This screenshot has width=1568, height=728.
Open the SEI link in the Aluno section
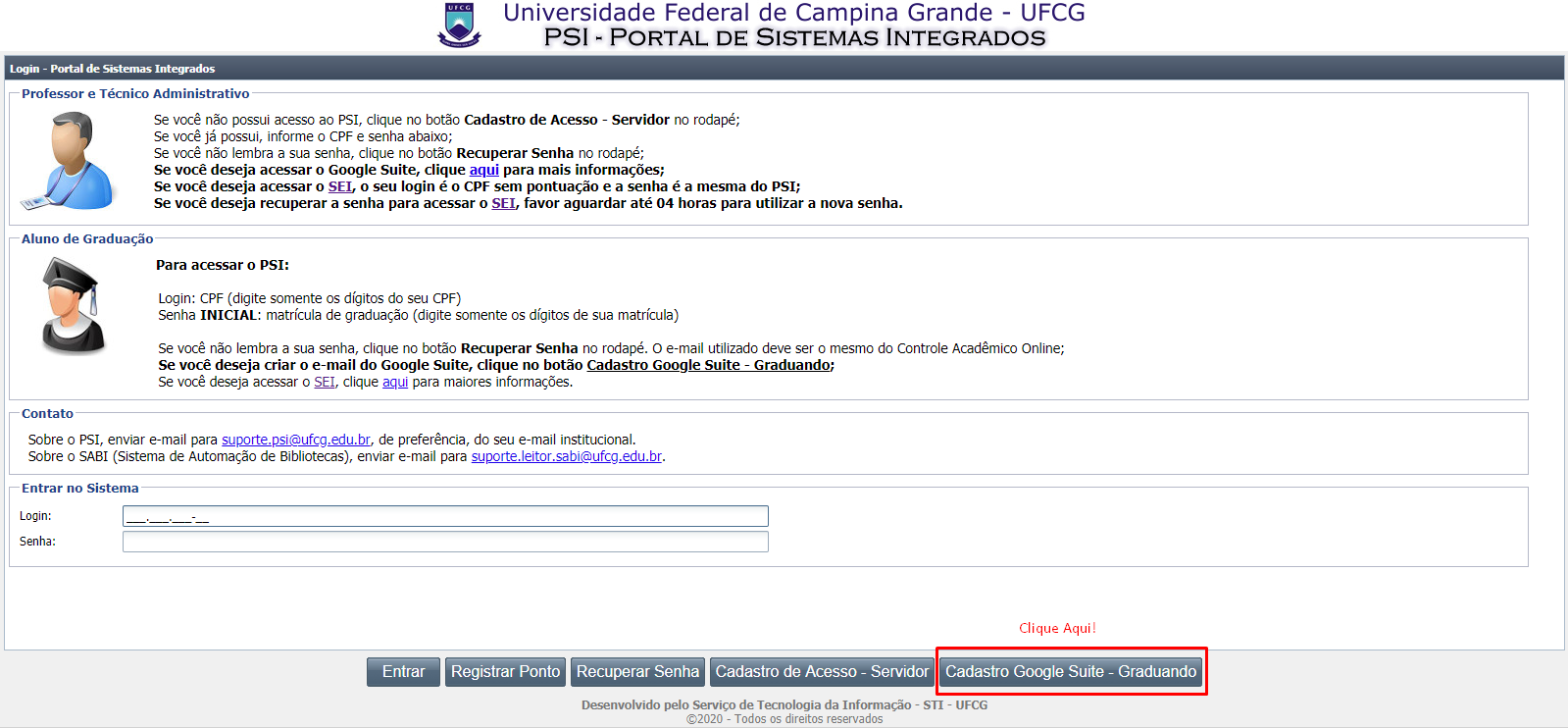click(325, 382)
